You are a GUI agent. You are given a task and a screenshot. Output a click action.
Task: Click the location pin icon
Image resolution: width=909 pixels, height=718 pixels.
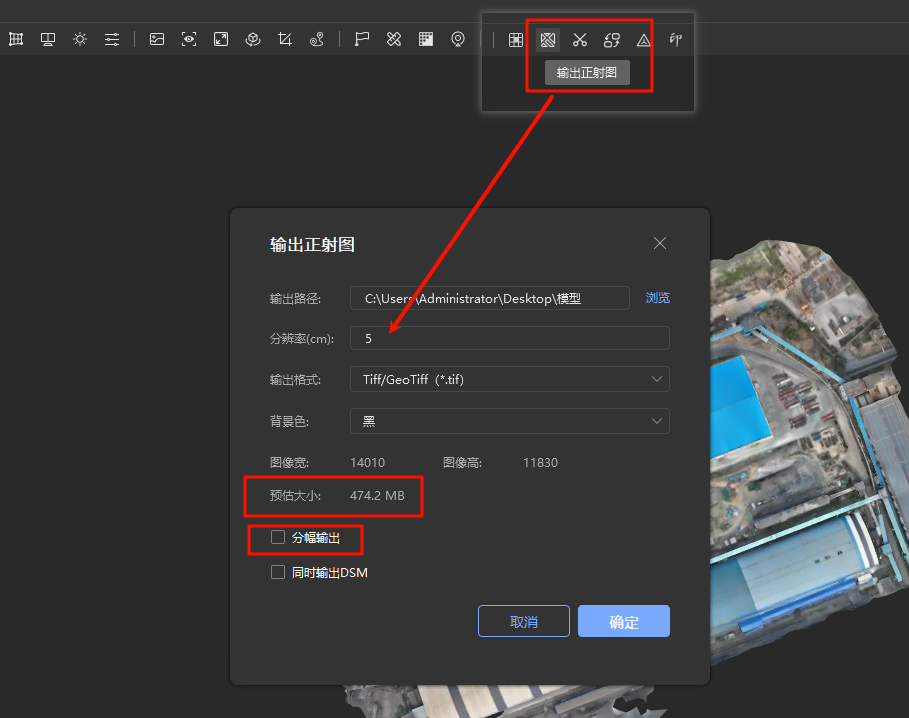point(458,39)
